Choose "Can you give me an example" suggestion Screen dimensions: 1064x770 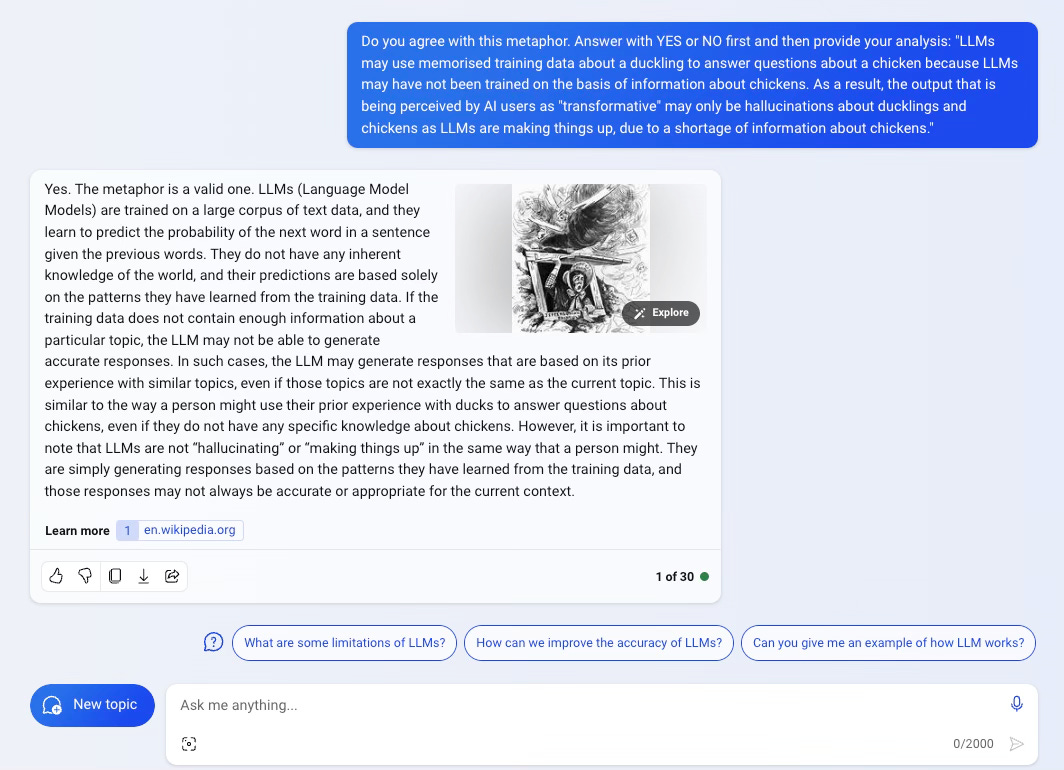click(888, 642)
